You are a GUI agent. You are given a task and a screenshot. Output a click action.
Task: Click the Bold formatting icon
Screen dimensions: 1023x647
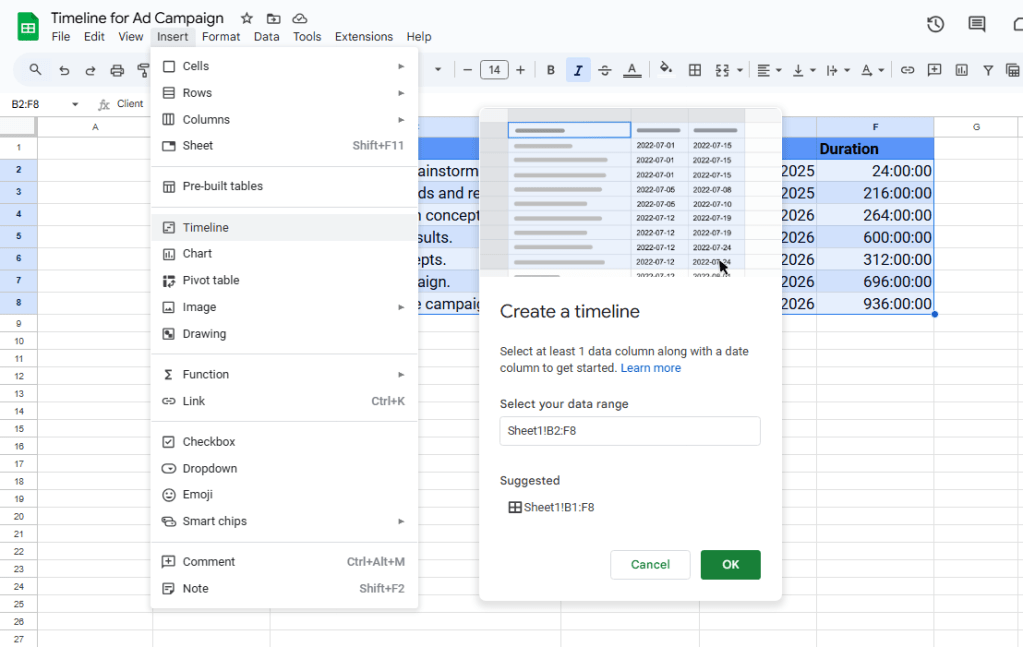coord(551,70)
